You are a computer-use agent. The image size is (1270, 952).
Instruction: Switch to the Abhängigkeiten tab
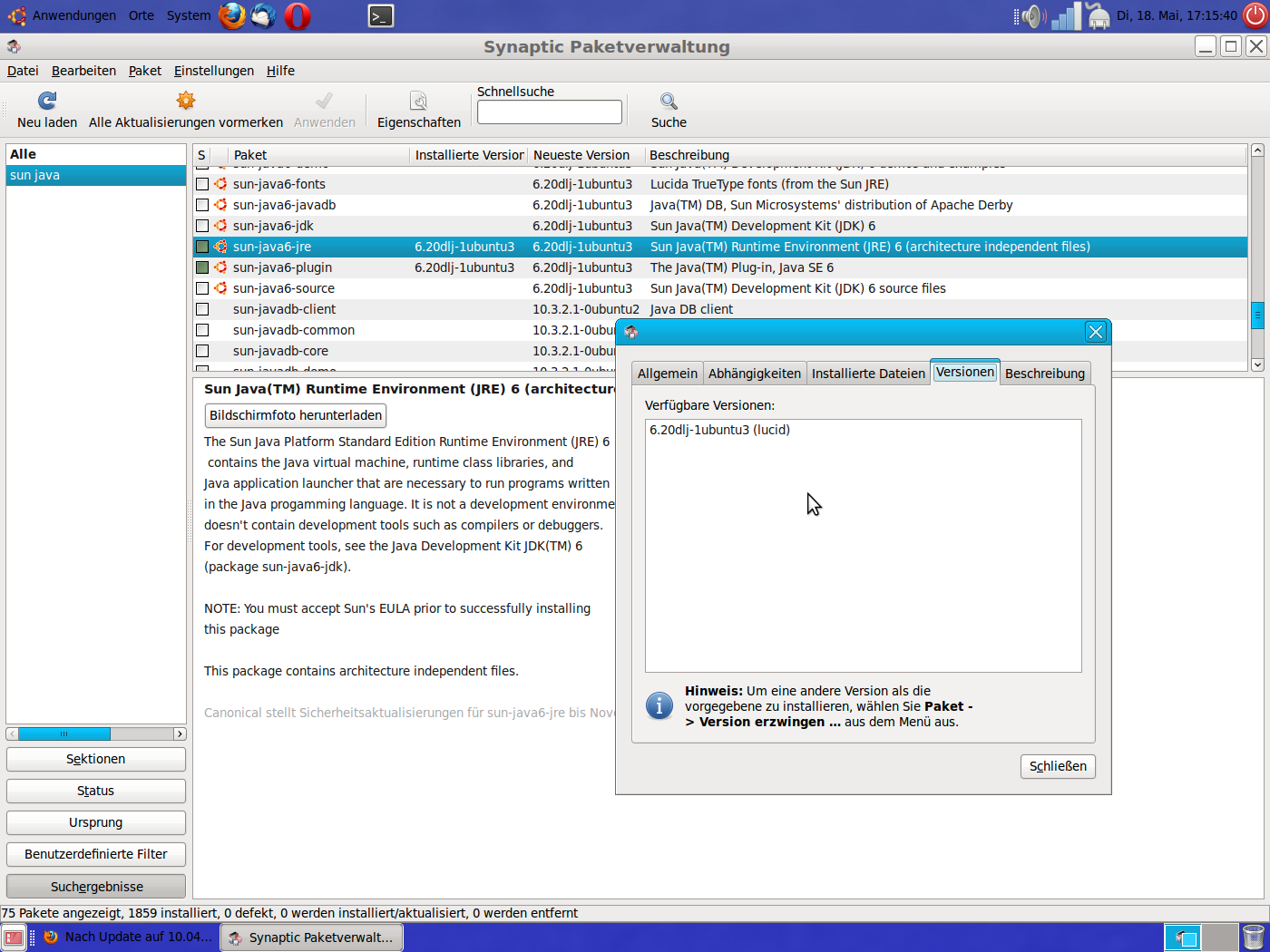[755, 374]
